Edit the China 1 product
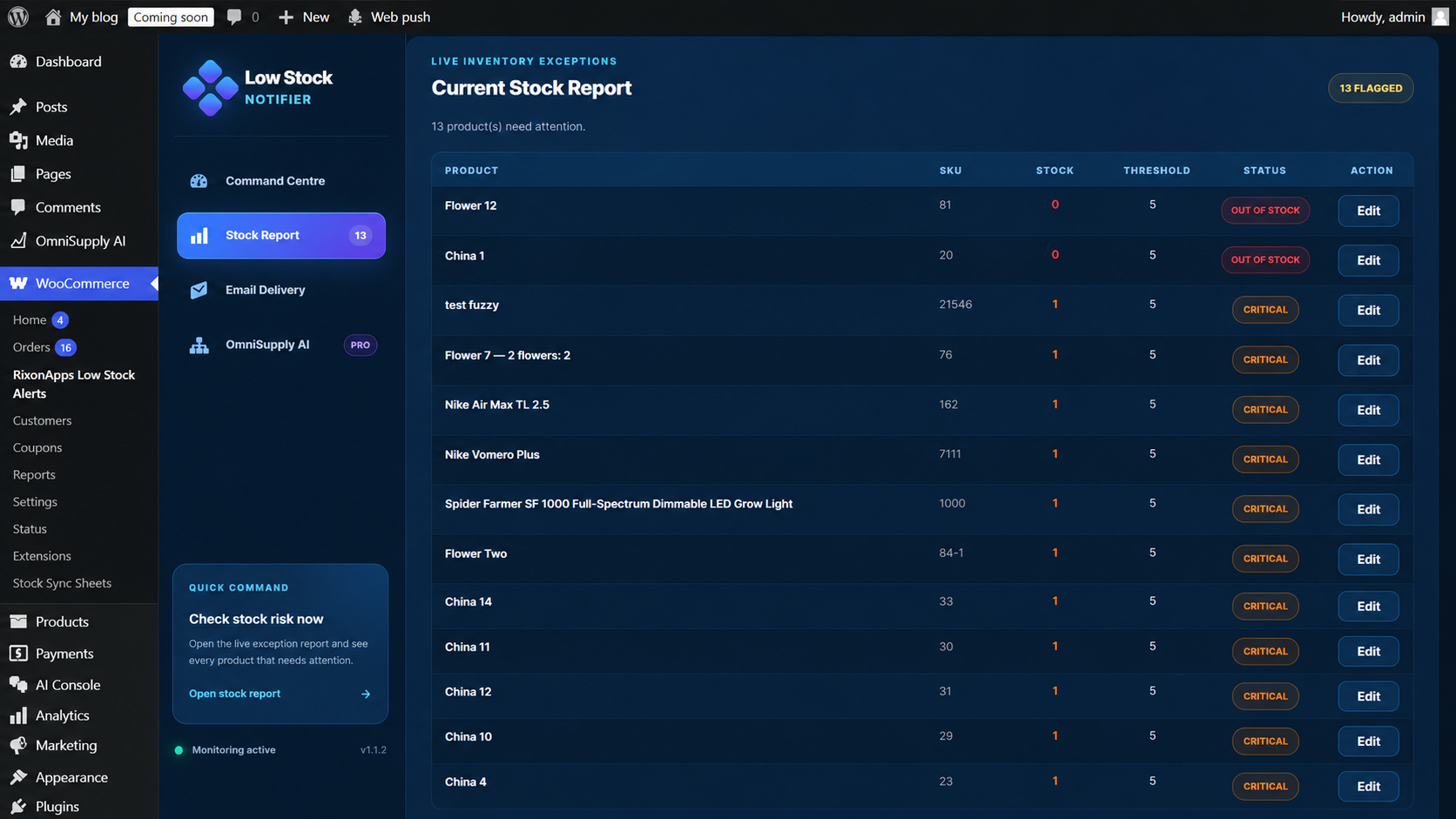The width and height of the screenshot is (1456, 819). [1368, 260]
